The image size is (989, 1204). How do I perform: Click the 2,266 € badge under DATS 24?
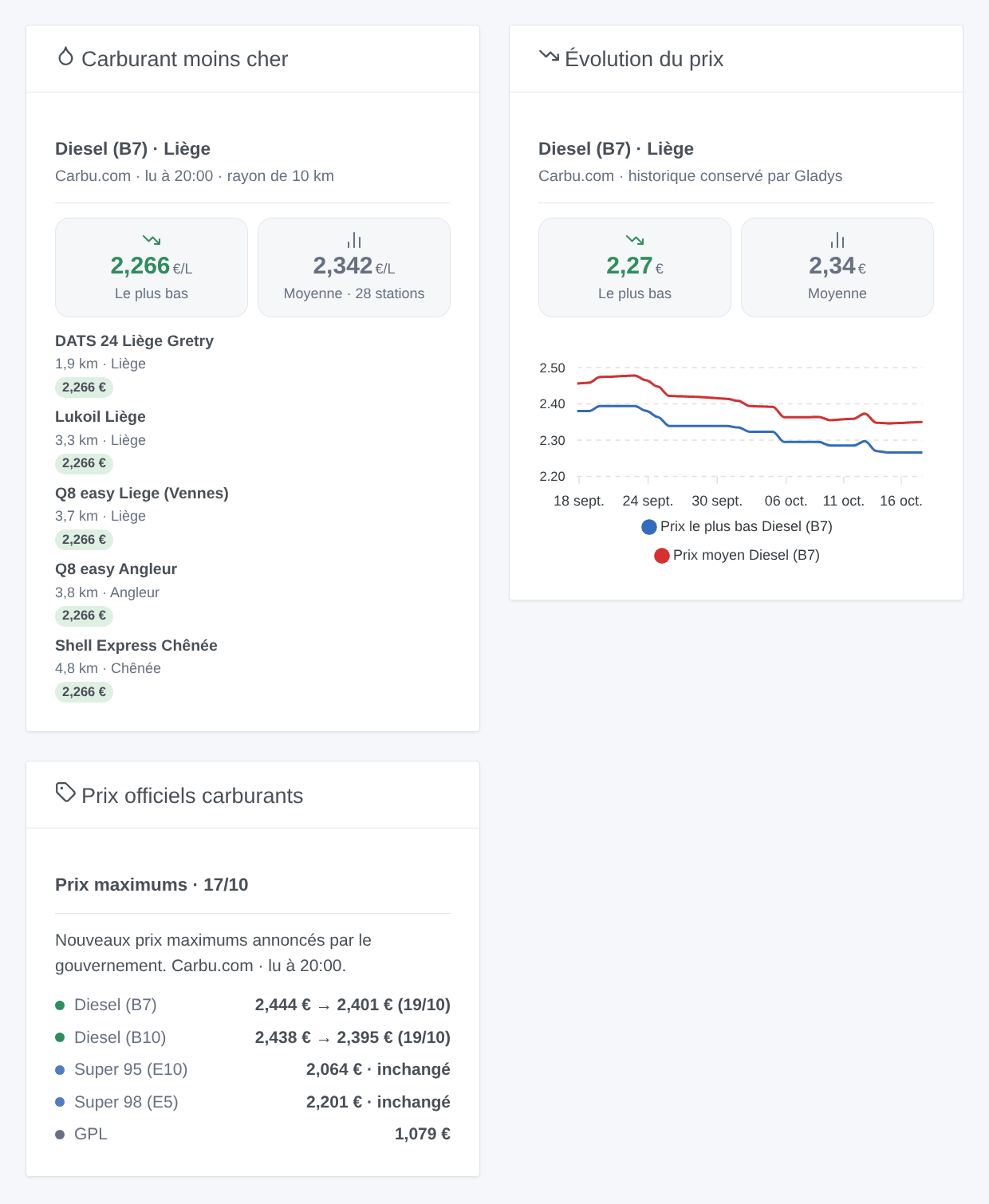coord(84,388)
